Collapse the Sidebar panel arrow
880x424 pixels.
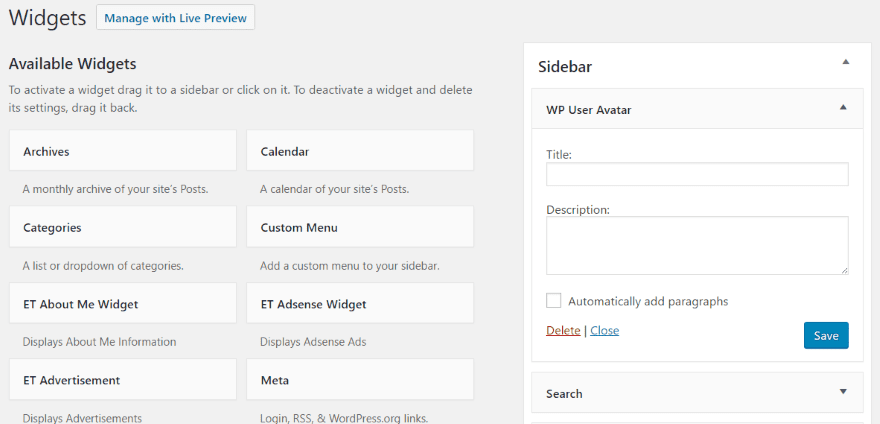coord(845,63)
